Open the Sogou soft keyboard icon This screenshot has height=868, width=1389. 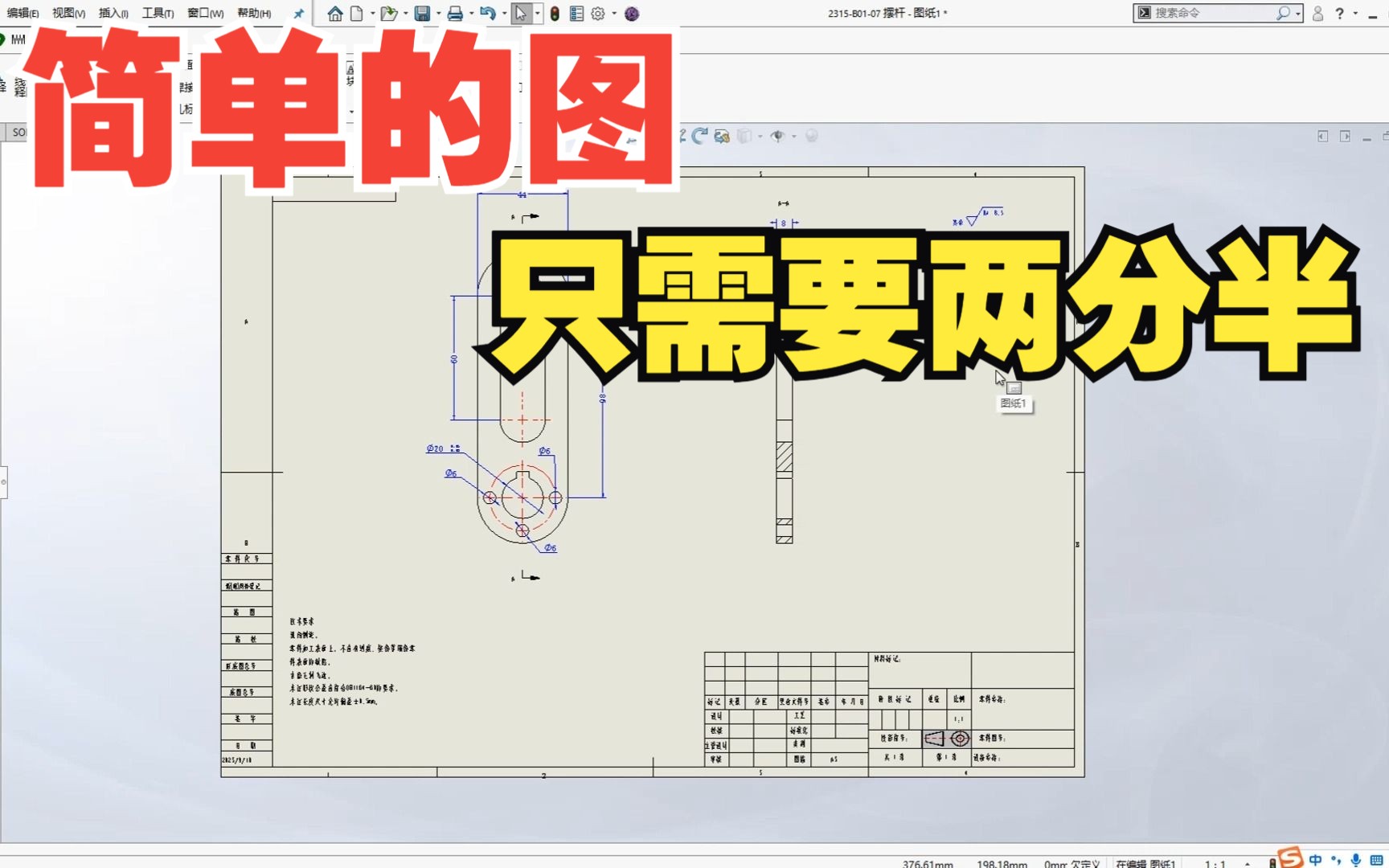pyautogui.click(x=1376, y=860)
